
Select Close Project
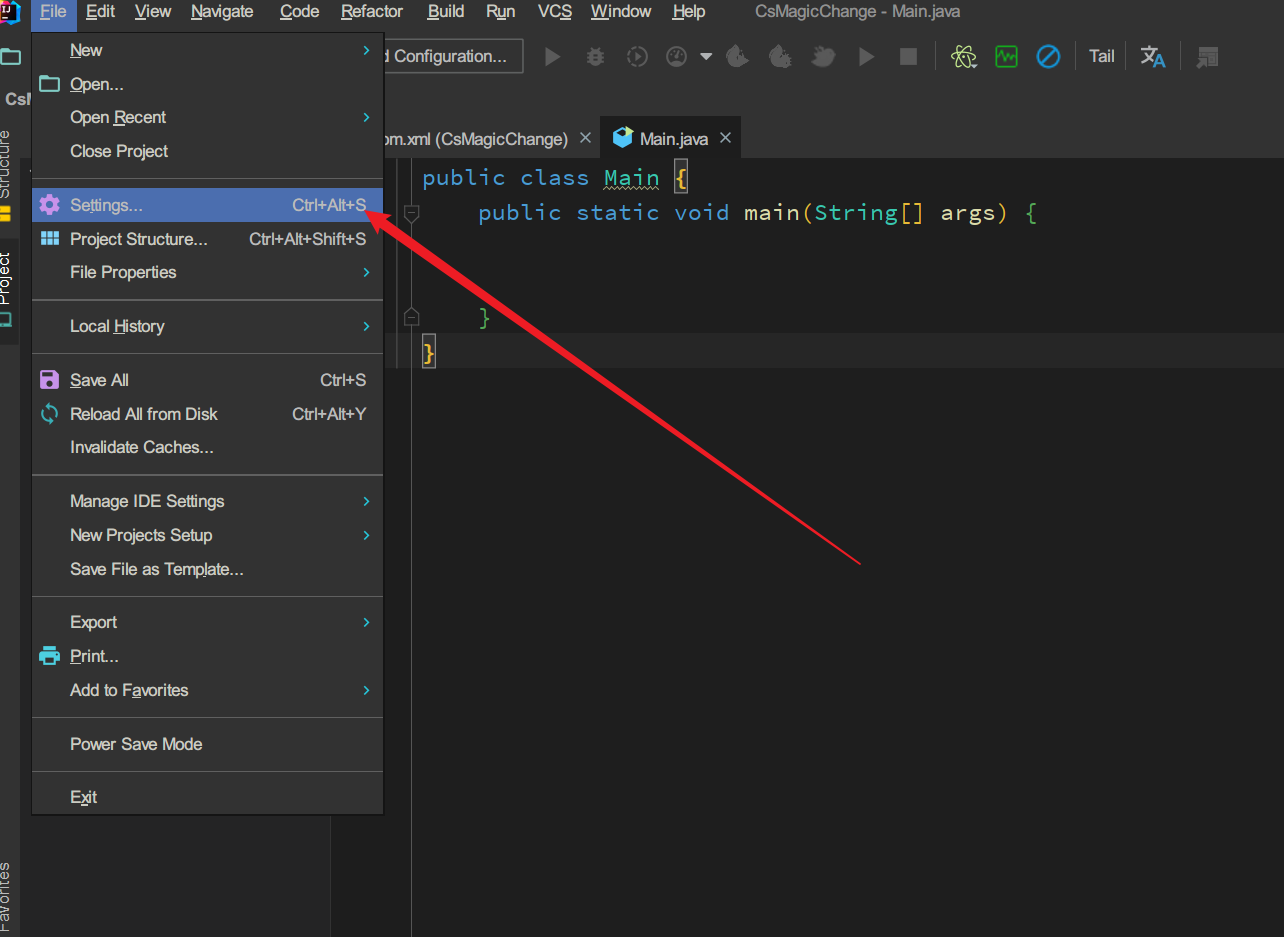pyautogui.click(x=207, y=151)
